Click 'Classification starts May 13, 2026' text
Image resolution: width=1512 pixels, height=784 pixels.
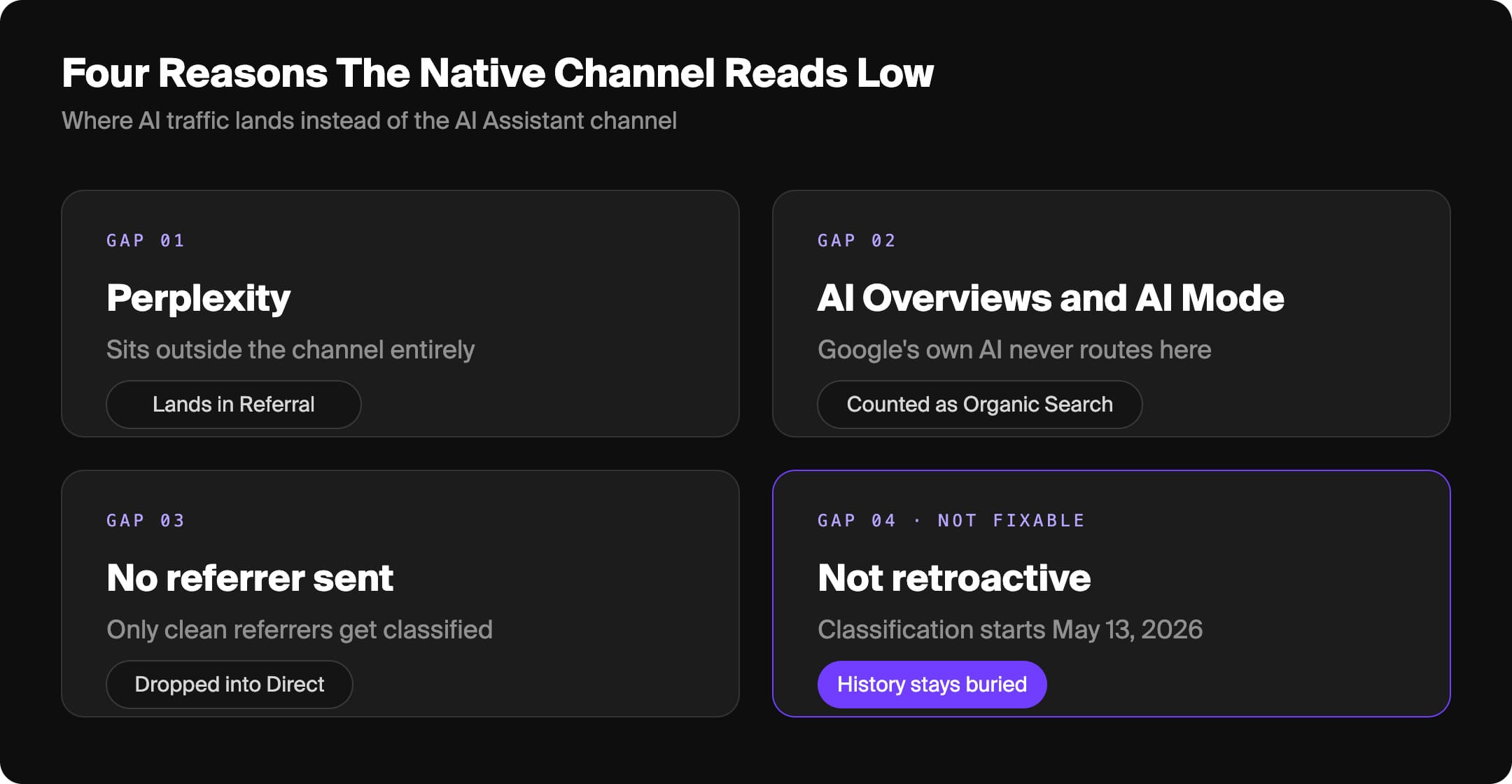(x=1010, y=630)
